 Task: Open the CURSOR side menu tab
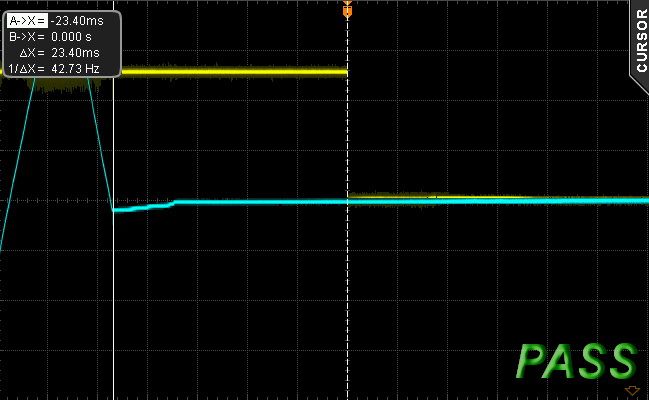click(641, 41)
